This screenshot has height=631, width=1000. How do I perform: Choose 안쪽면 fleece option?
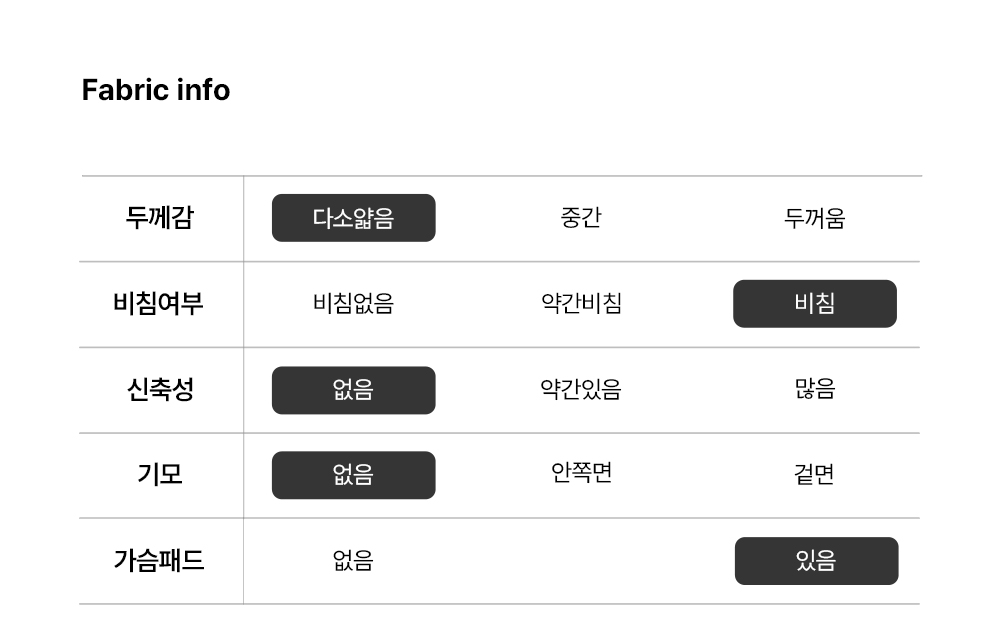(x=581, y=473)
